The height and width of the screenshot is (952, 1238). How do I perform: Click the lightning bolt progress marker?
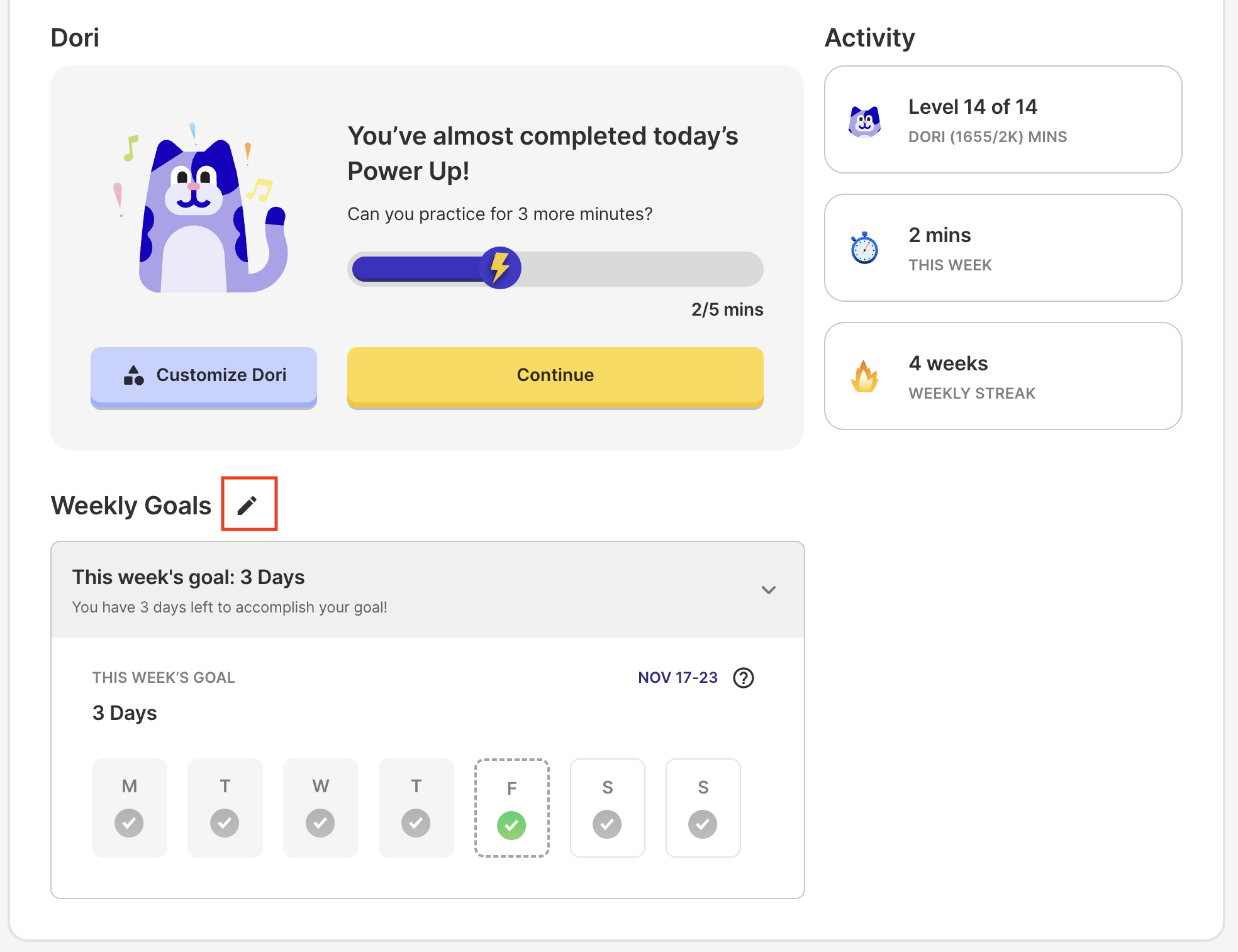pos(500,268)
